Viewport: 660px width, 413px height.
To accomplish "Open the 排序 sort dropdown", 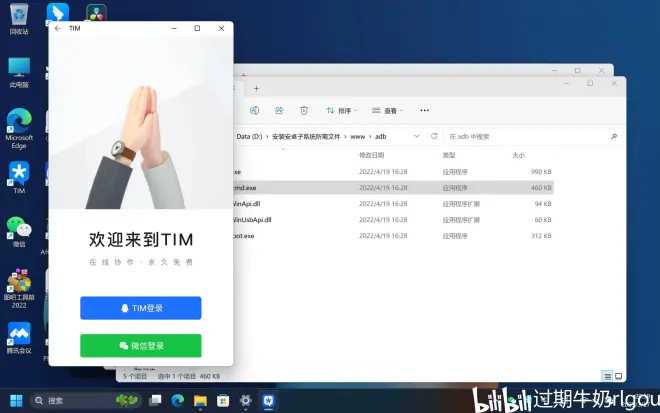I will coord(341,110).
